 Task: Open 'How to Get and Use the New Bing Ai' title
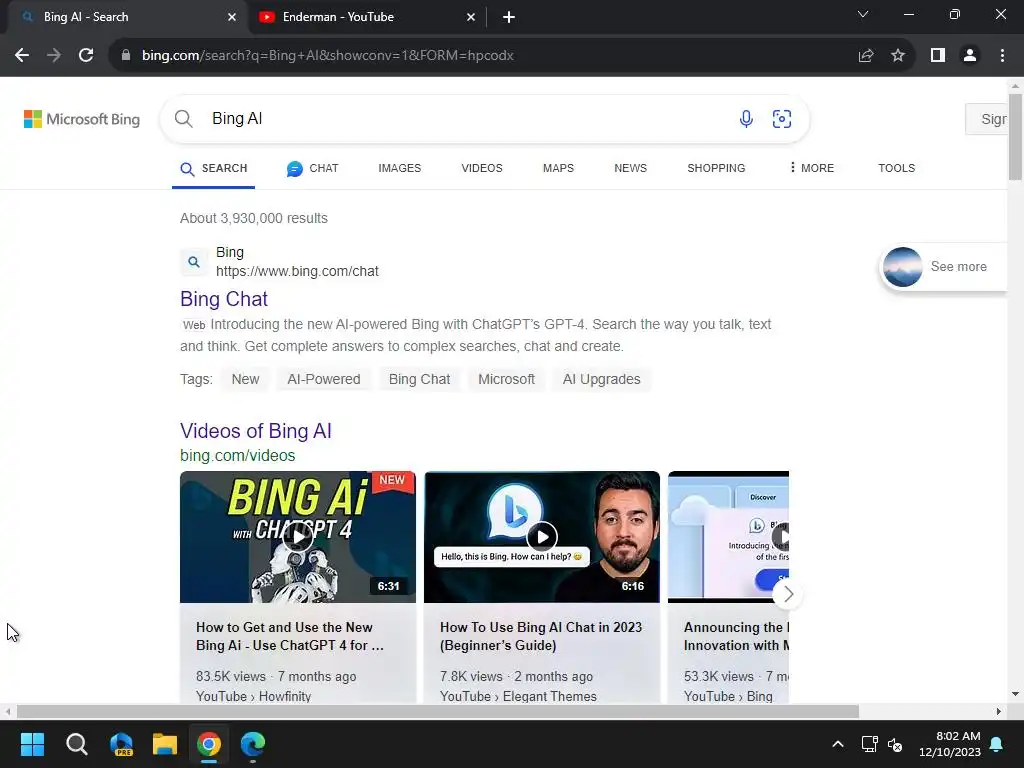(x=290, y=636)
